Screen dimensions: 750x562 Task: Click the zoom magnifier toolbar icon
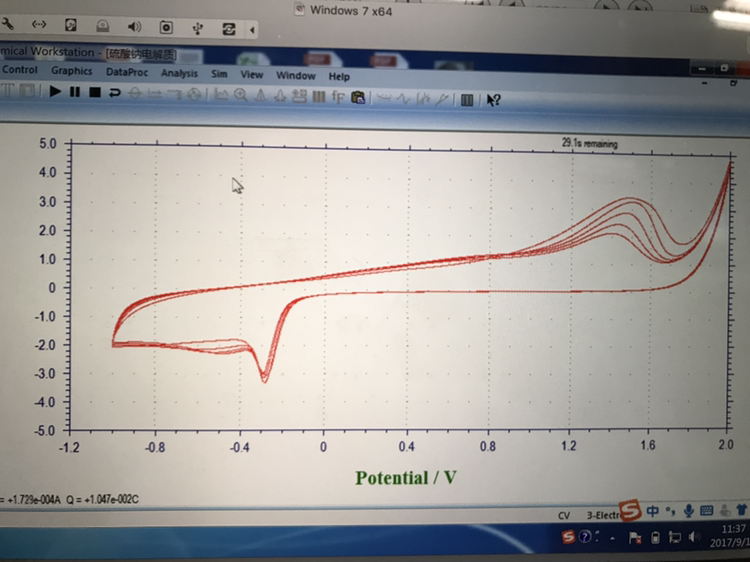point(241,95)
